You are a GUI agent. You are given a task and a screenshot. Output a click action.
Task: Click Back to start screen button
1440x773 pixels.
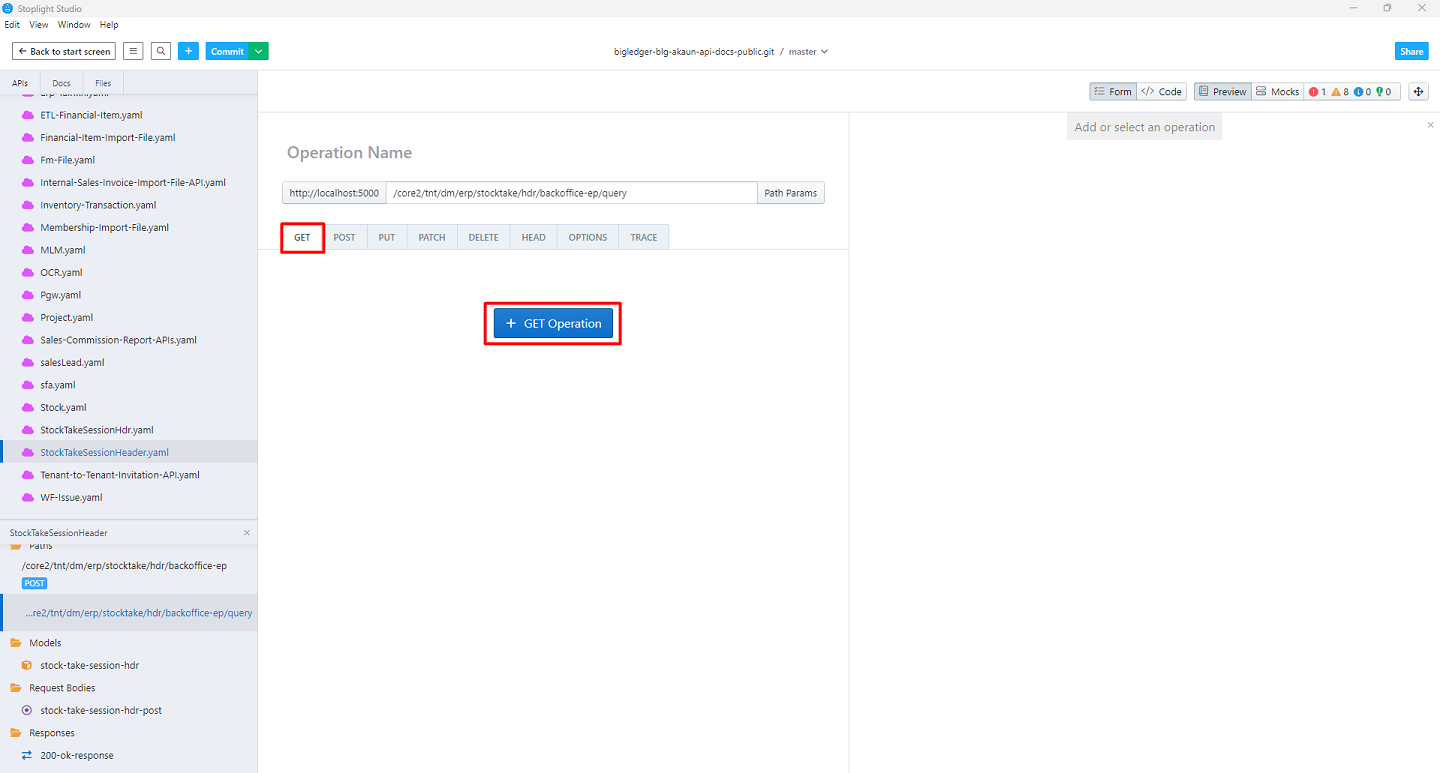64,51
